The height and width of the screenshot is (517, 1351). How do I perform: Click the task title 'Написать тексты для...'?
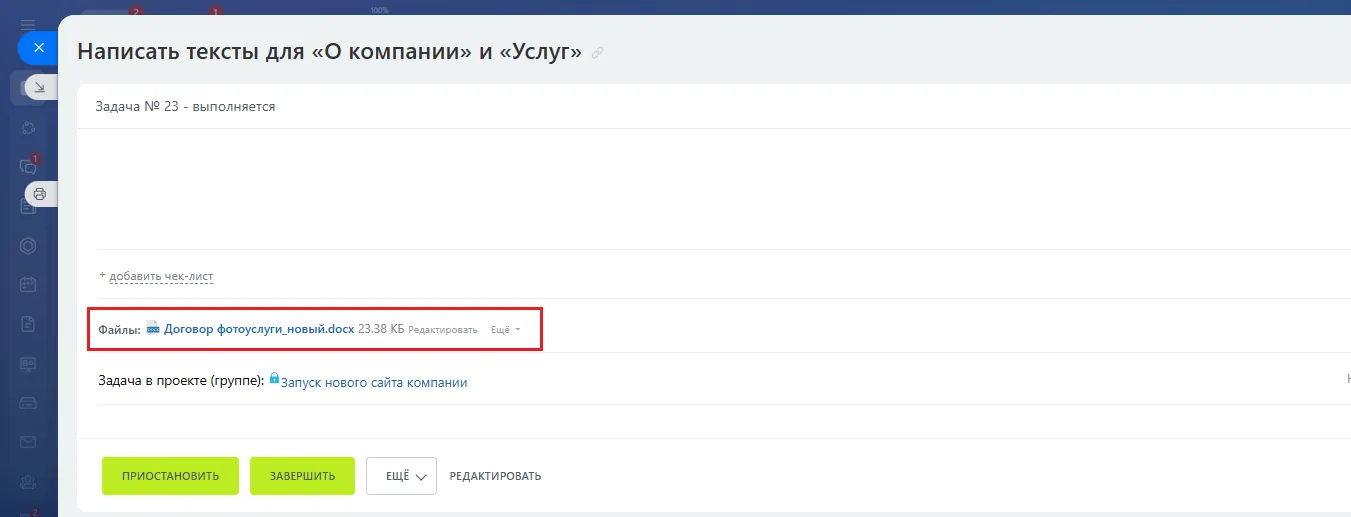point(330,52)
